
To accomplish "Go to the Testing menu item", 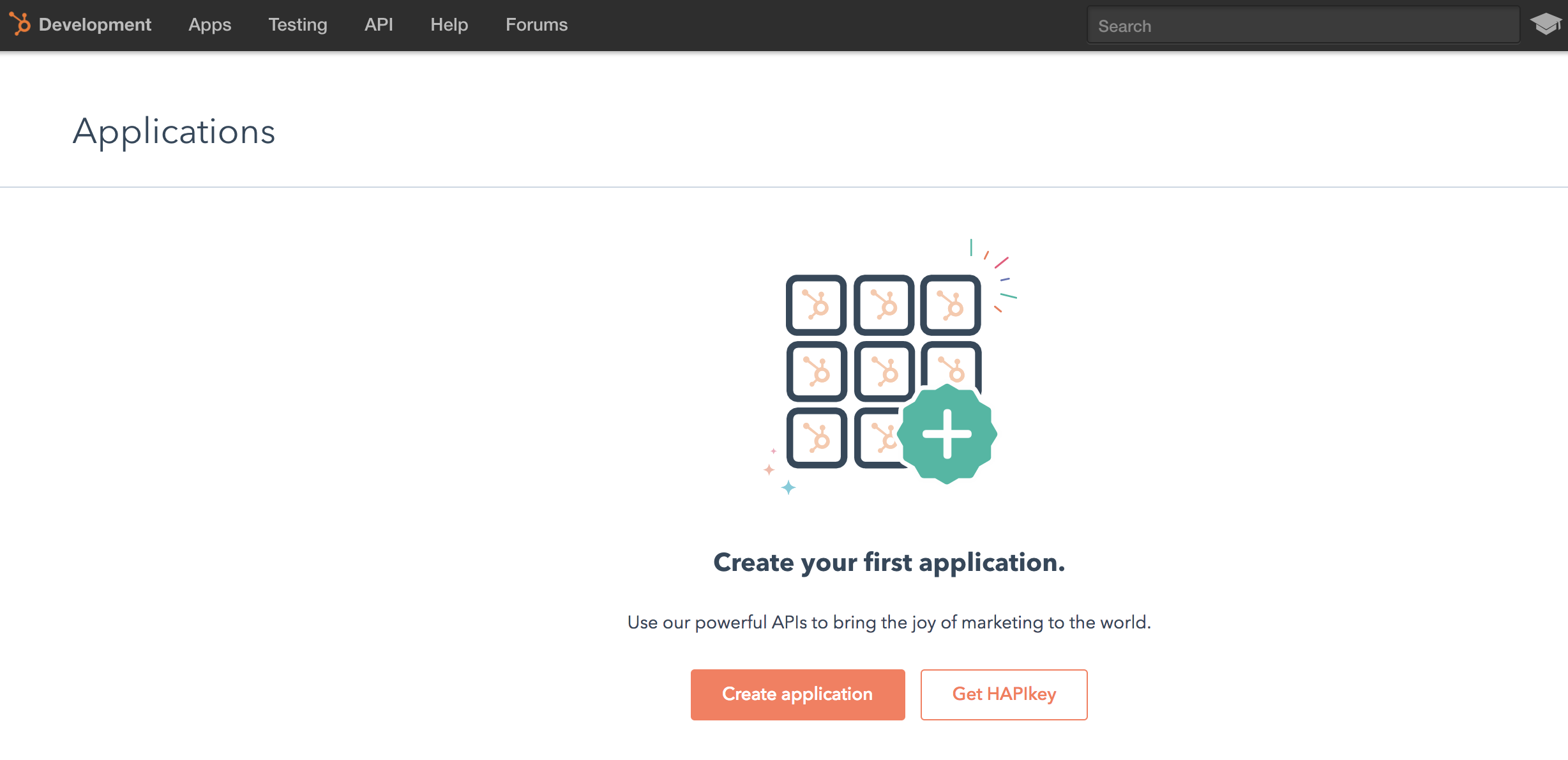I will pos(298,25).
